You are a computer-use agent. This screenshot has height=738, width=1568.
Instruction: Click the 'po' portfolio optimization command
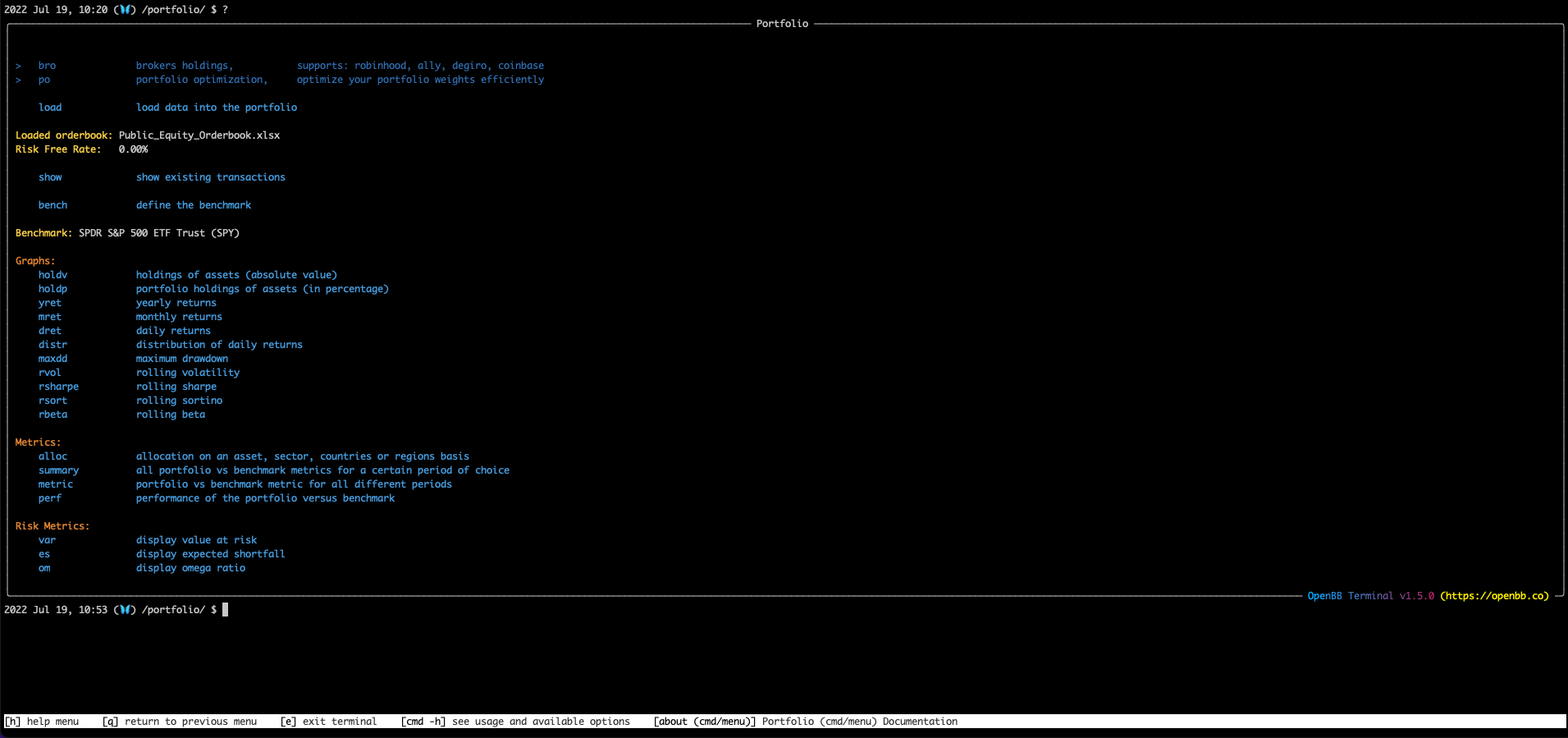(44, 80)
